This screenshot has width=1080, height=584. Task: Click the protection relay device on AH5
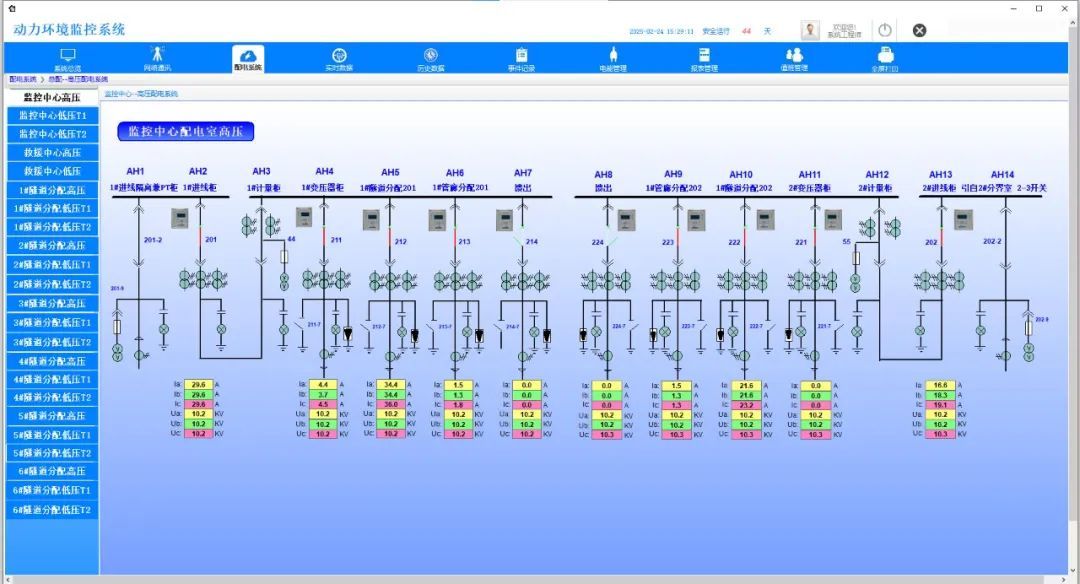[370, 219]
